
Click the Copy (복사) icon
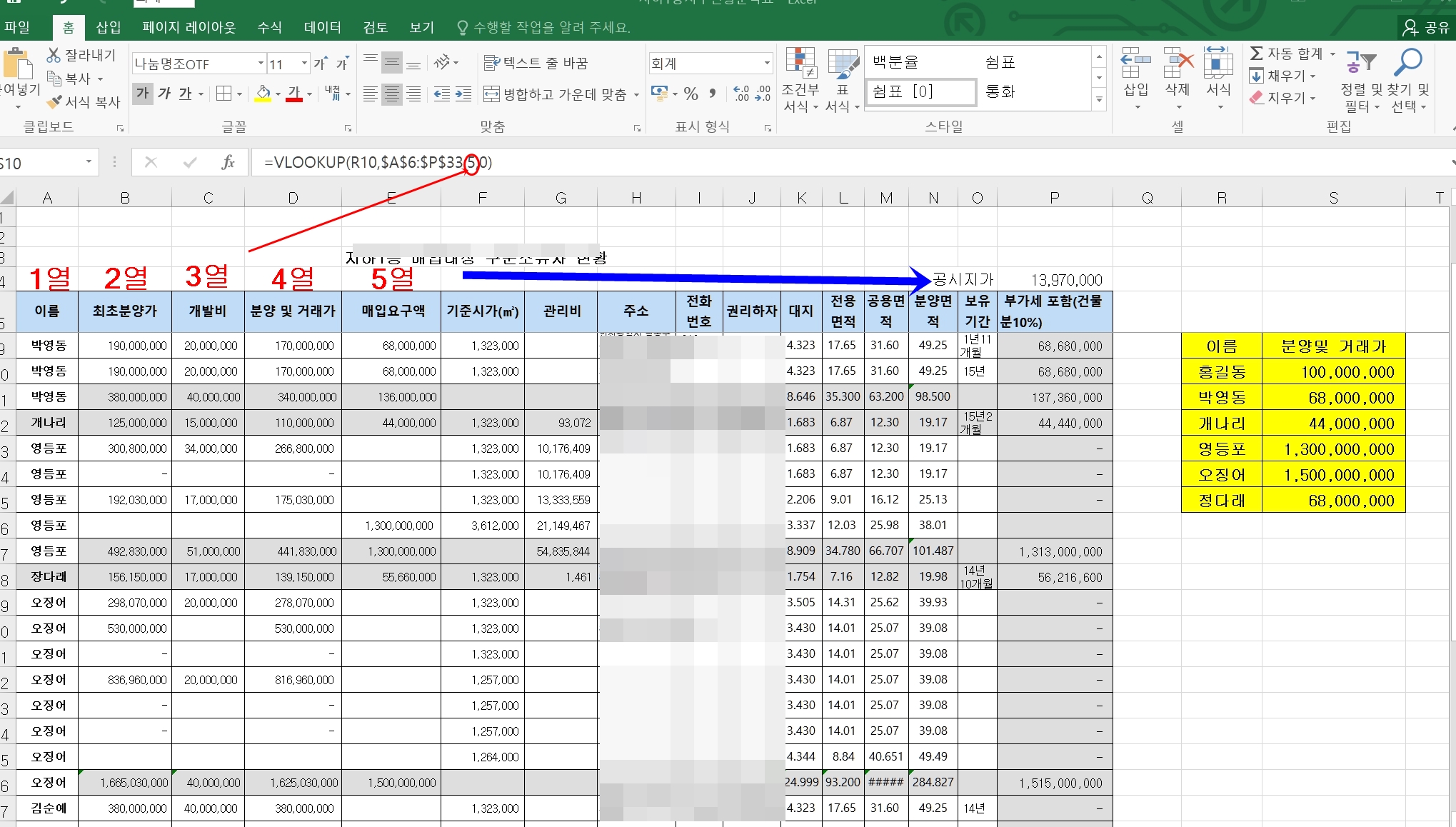[x=54, y=78]
